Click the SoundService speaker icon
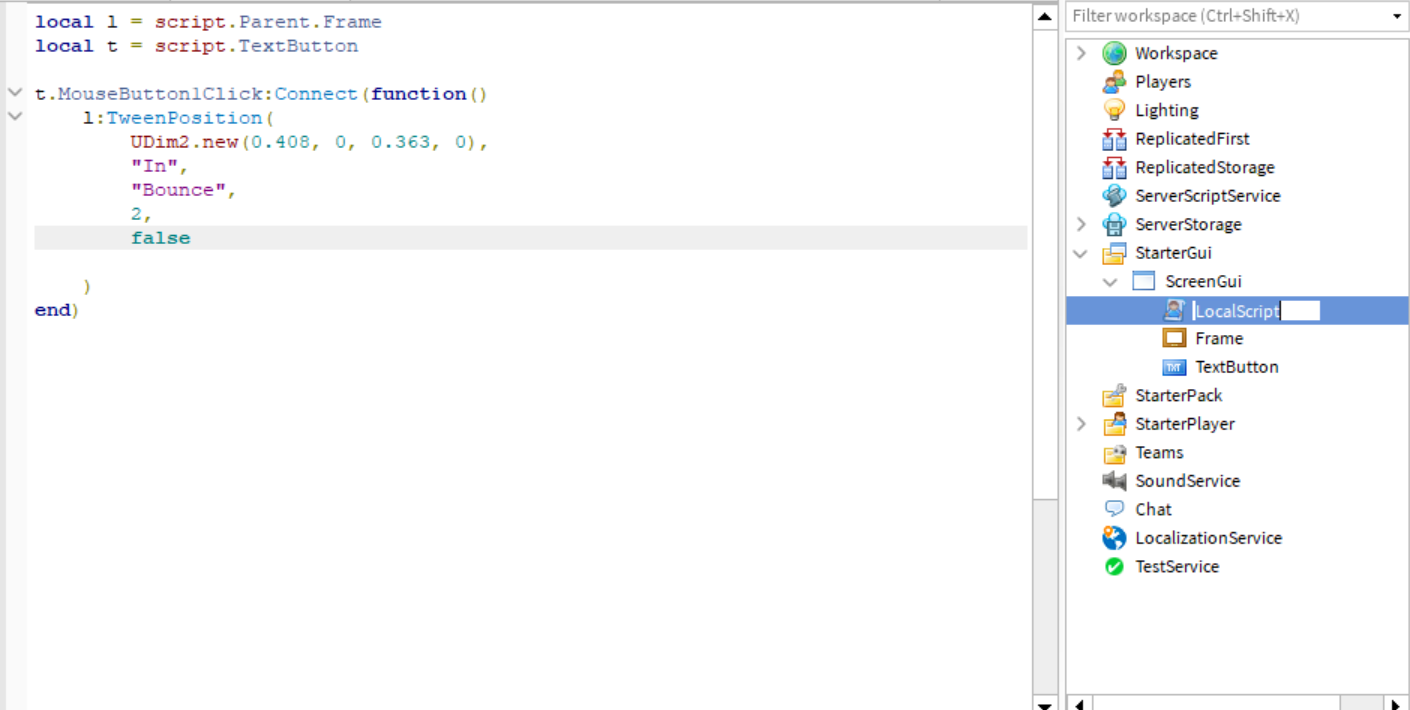Image resolution: width=1410 pixels, height=710 pixels. point(1113,481)
